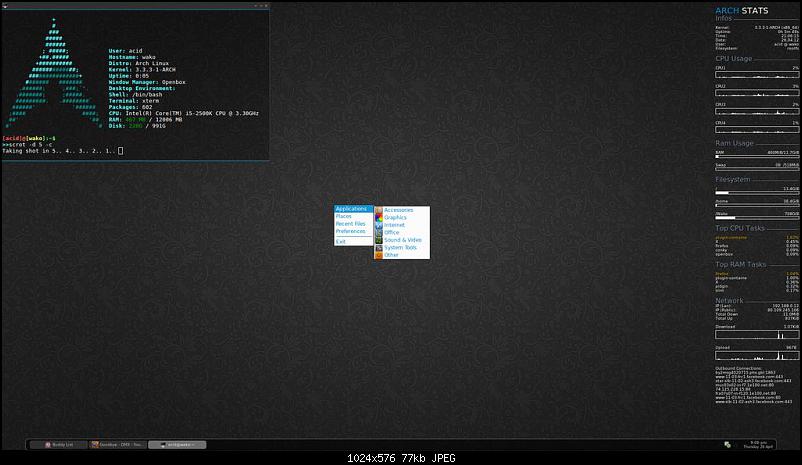This screenshot has height=465, width=802.
Task: Open the Applications menu entry
Action: [x=353, y=209]
